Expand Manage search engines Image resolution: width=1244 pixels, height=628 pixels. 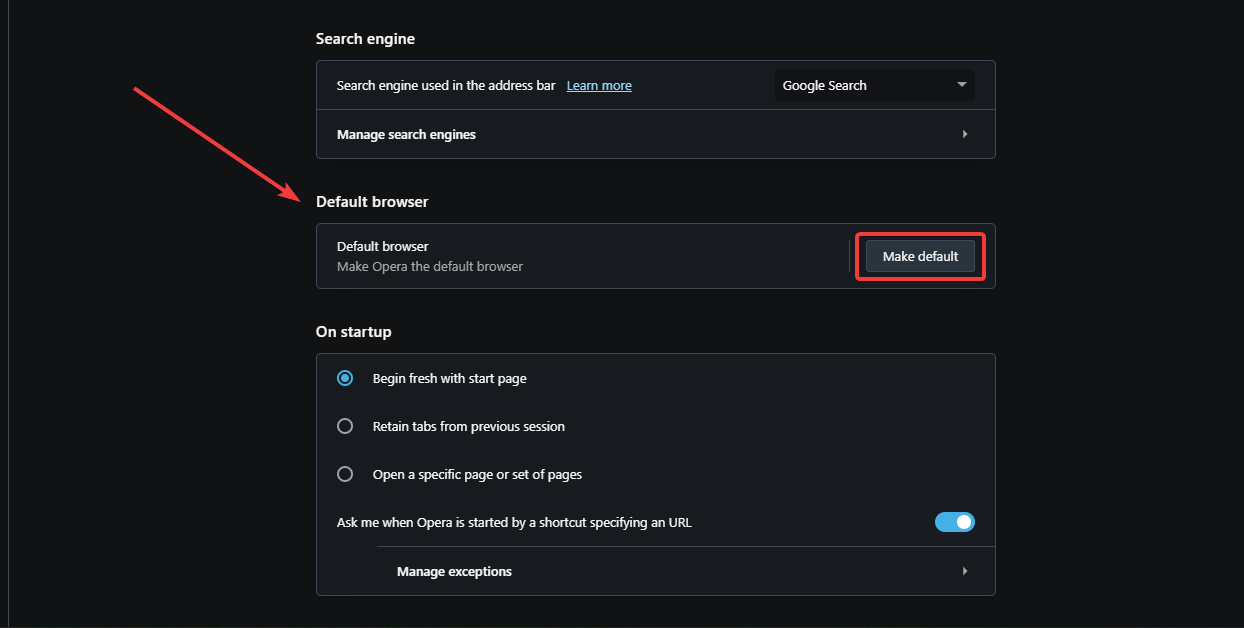click(656, 134)
